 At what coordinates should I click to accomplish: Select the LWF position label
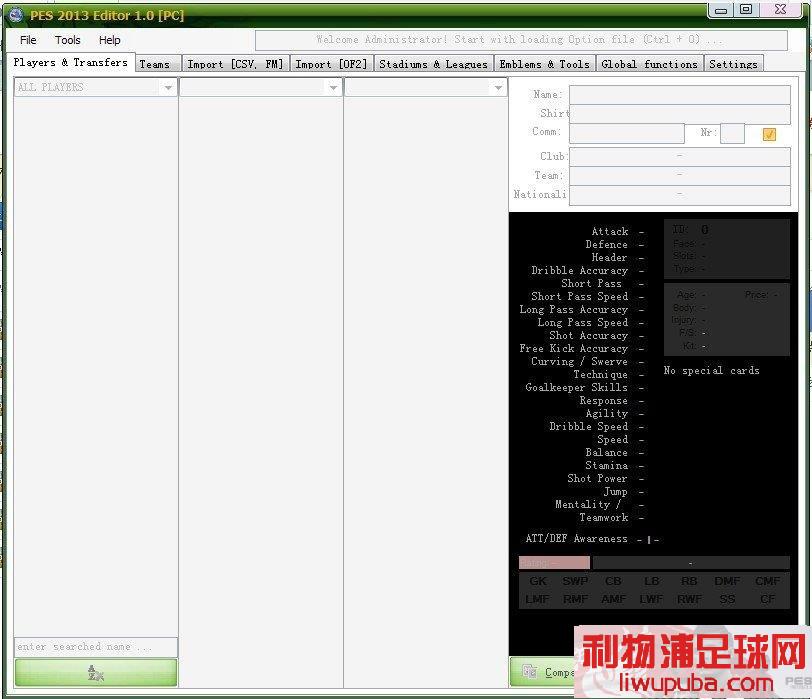click(651, 599)
